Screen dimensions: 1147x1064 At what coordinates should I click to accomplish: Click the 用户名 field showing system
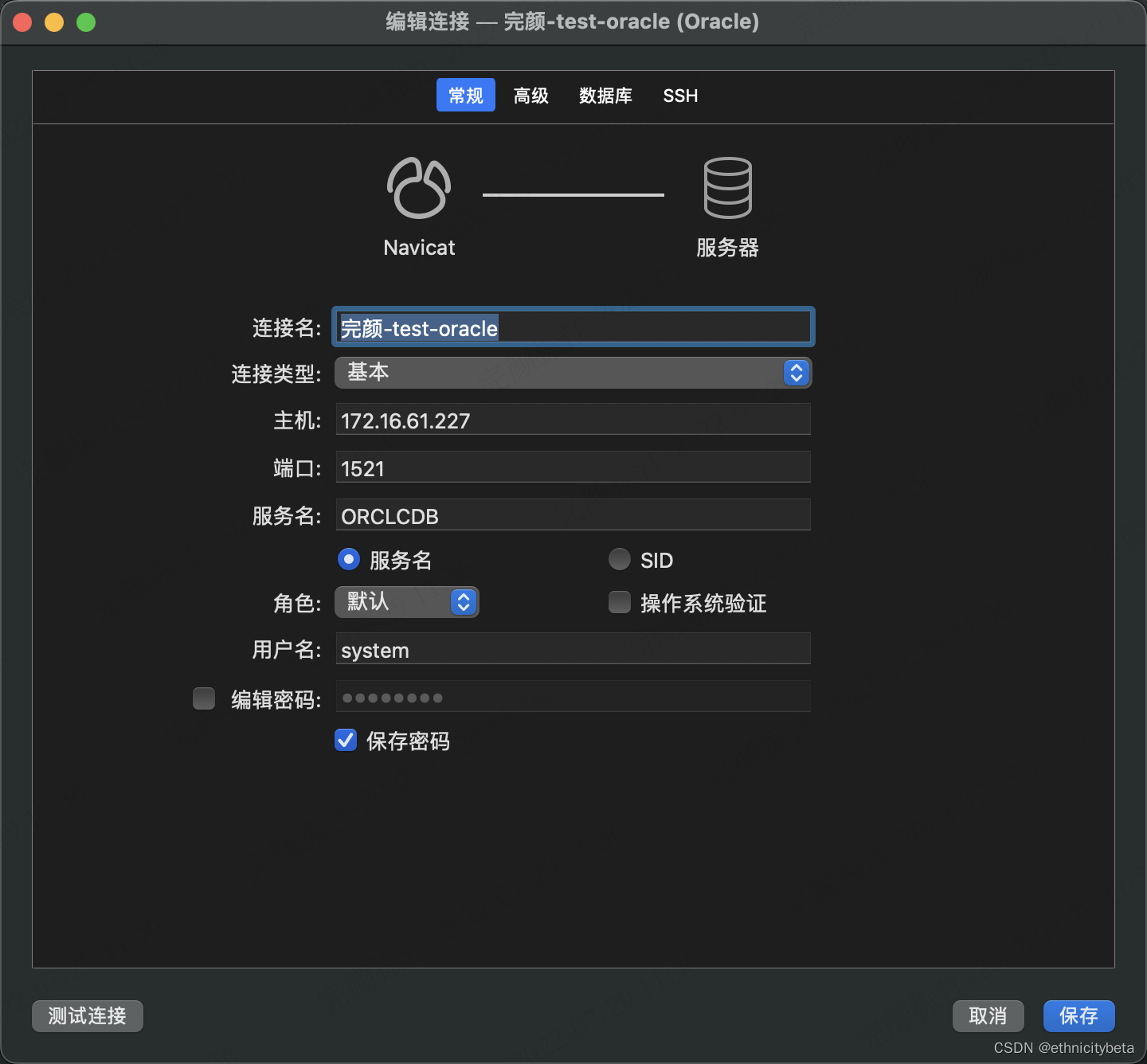(573, 648)
